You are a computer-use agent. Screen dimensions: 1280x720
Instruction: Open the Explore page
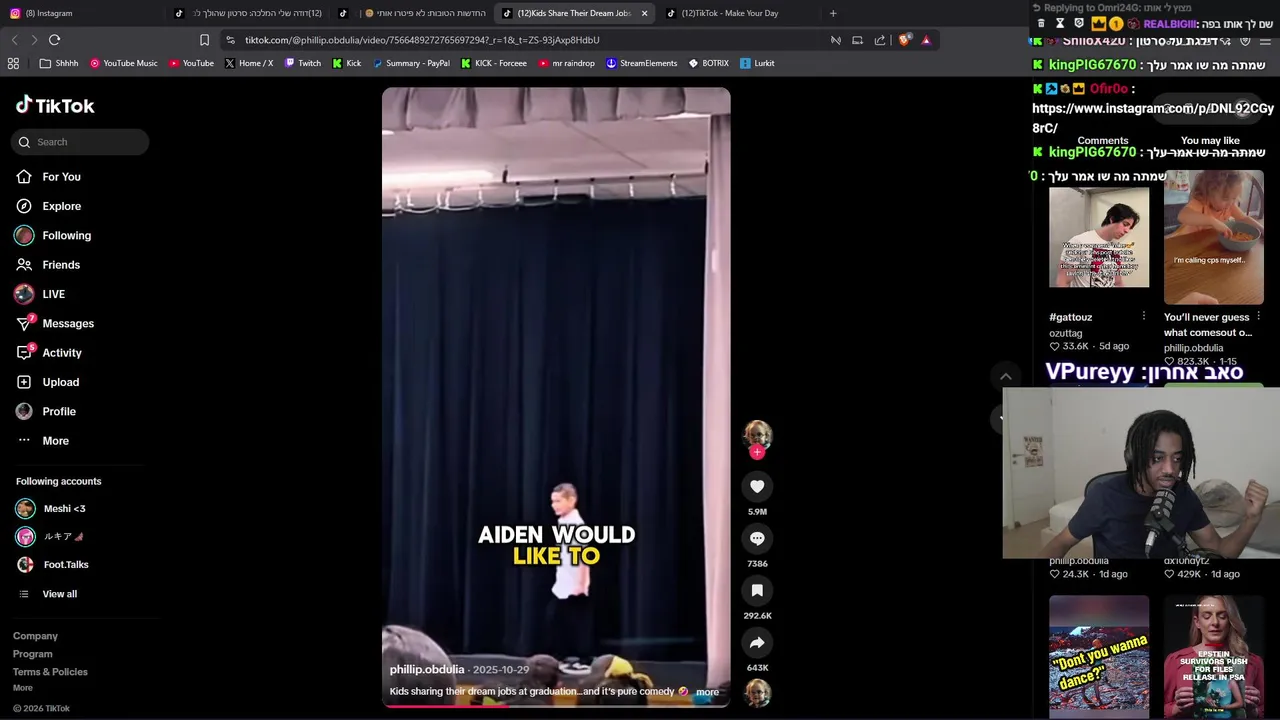tap(61, 206)
